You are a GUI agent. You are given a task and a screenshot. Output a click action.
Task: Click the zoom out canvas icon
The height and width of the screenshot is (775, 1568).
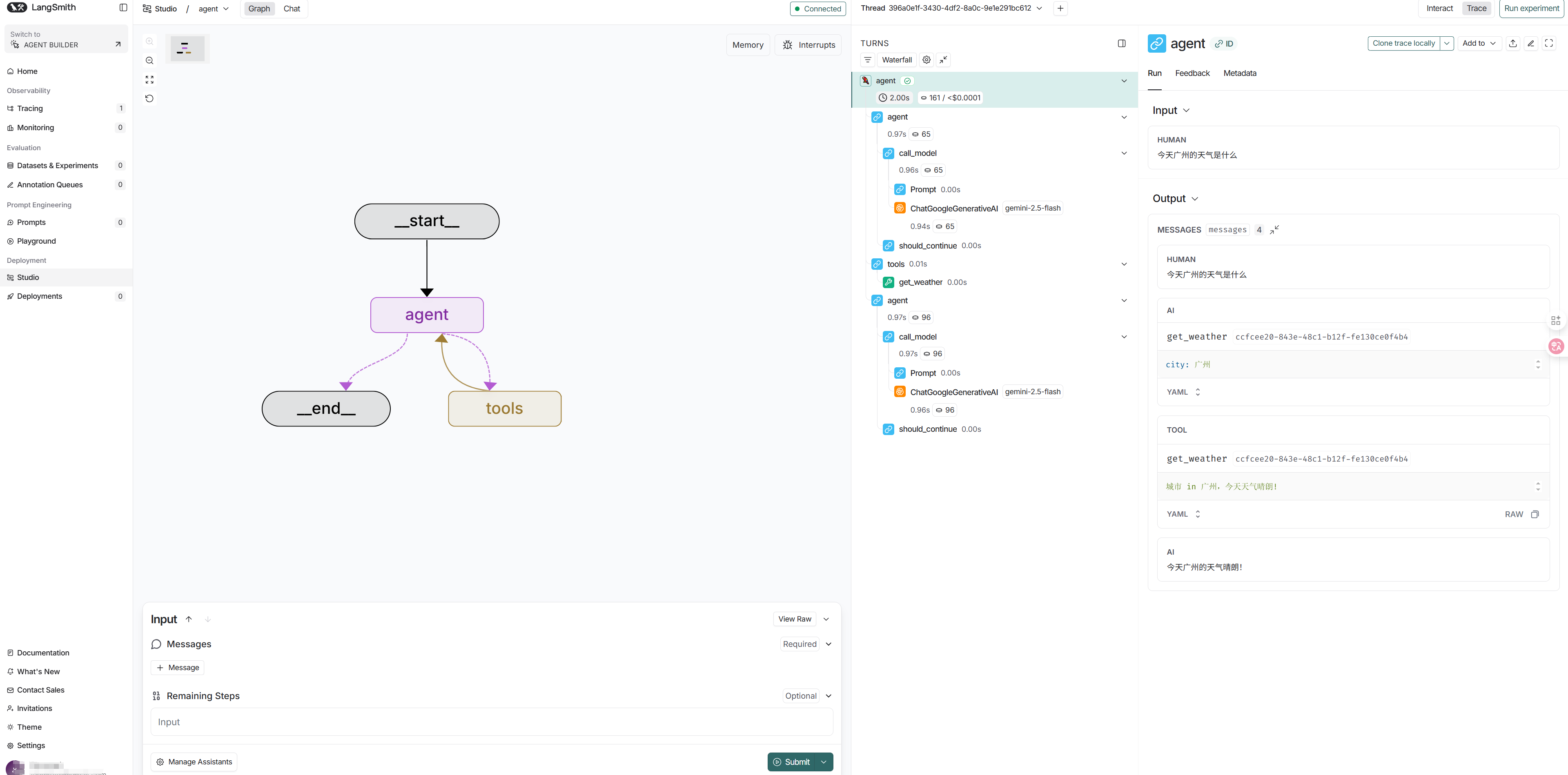tap(150, 61)
